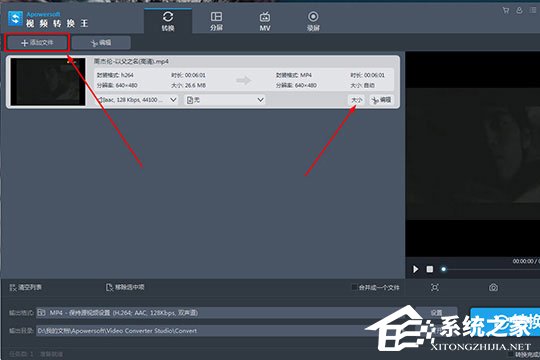Expand the audio track dropdown showing aac, 128 Kbps
This screenshot has height=360, width=540.
pyautogui.click(x=137, y=100)
